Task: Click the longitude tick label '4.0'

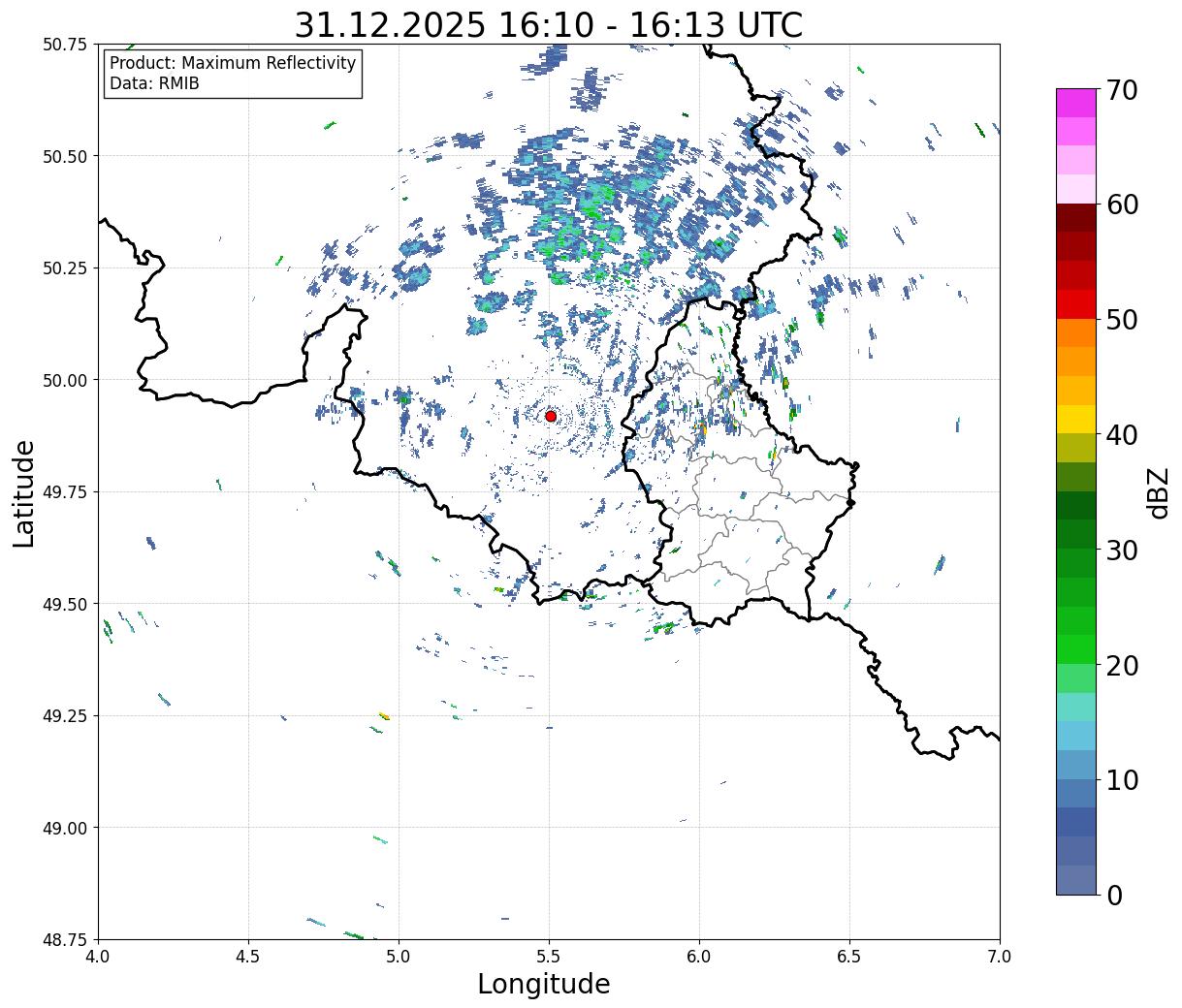Action: click(x=98, y=957)
